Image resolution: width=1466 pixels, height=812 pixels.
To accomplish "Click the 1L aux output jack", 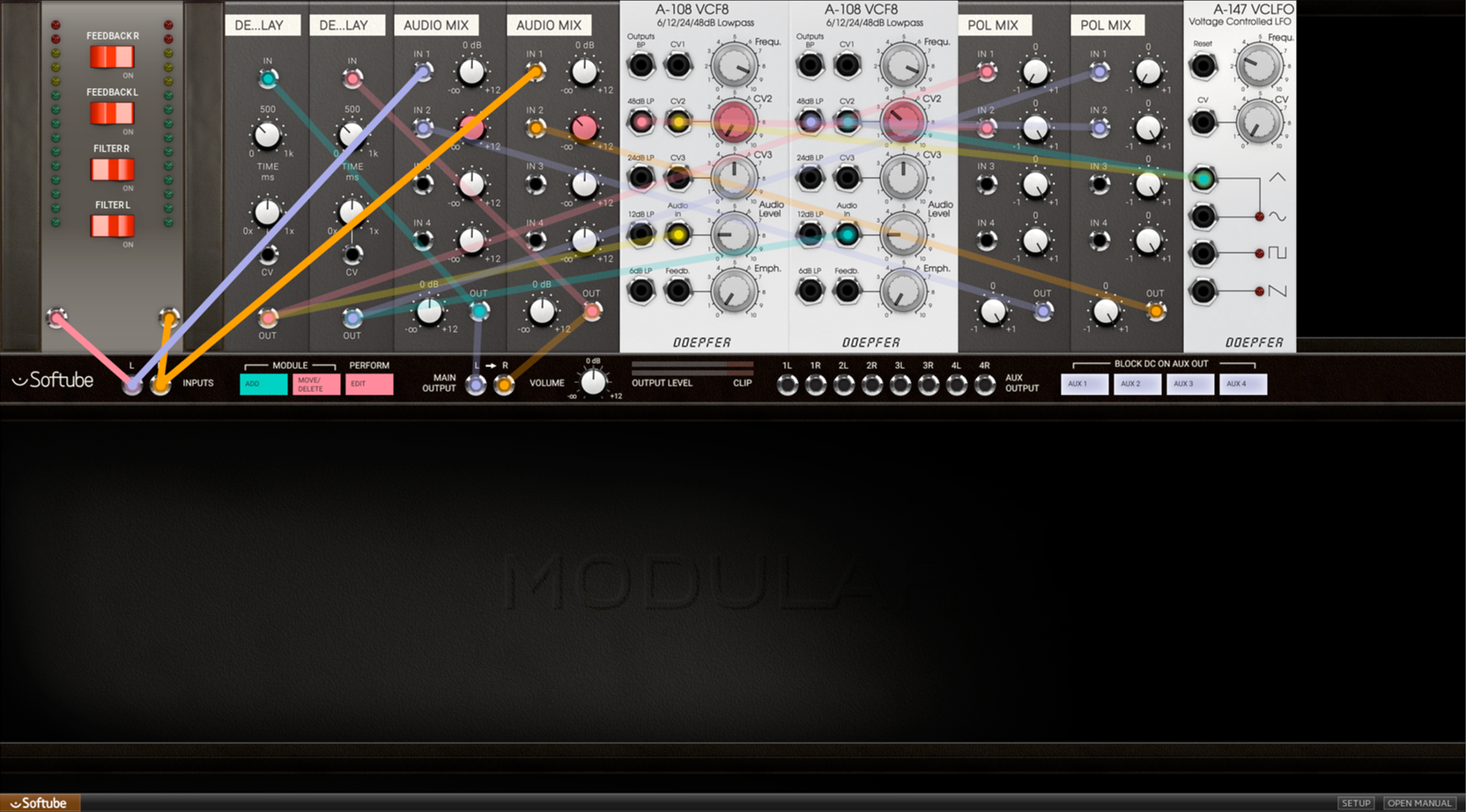I will click(788, 384).
